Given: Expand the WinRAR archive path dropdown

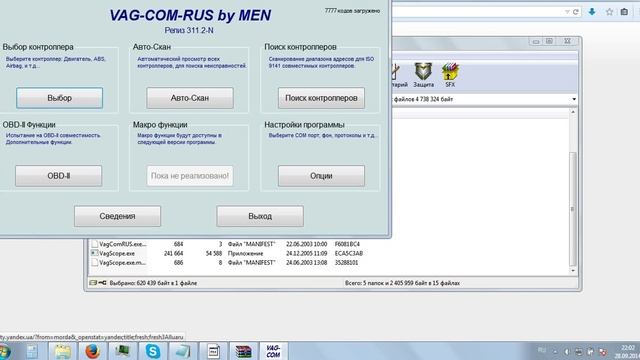Looking at the screenshot, I should pyautogui.click(x=574, y=99).
